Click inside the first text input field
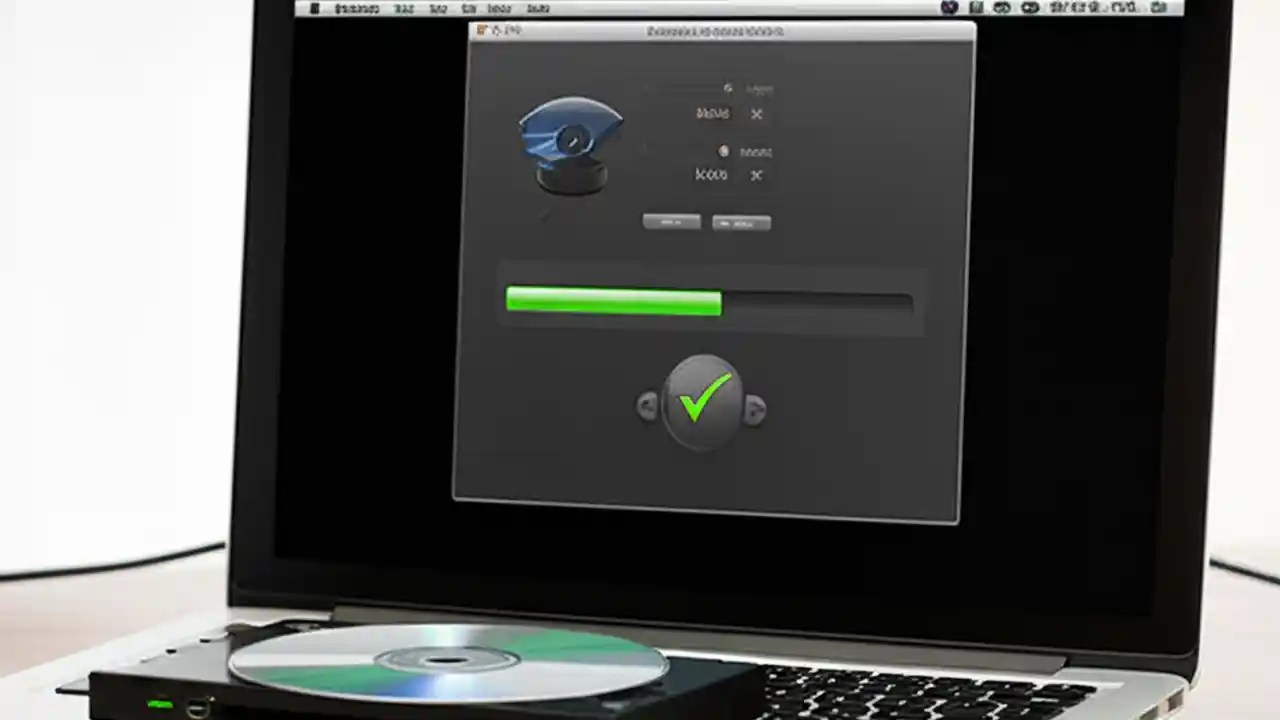 (712, 114)
